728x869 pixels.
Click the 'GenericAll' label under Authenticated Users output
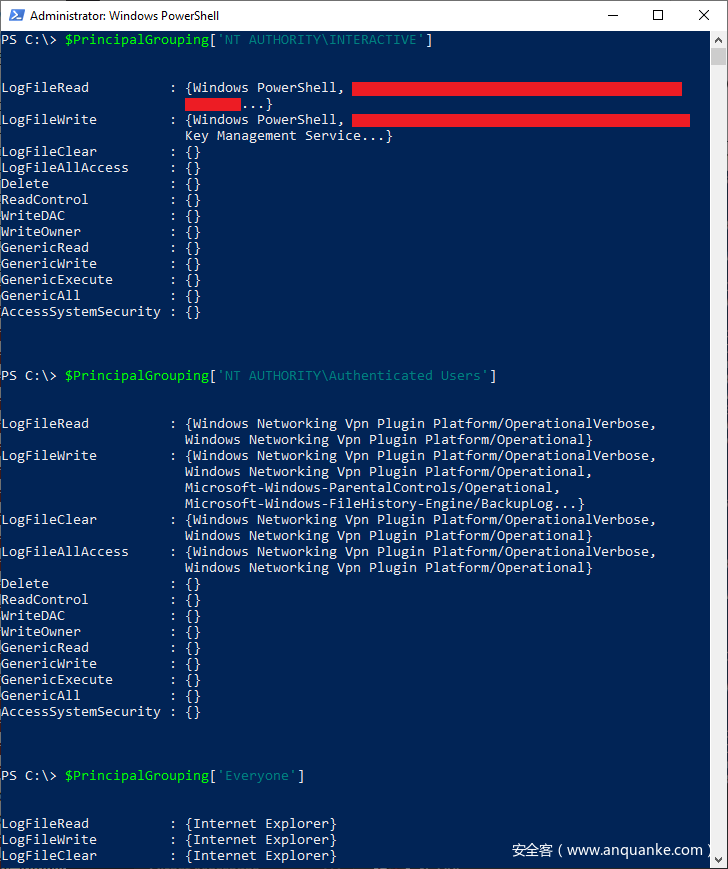click(x=41, y=696)
